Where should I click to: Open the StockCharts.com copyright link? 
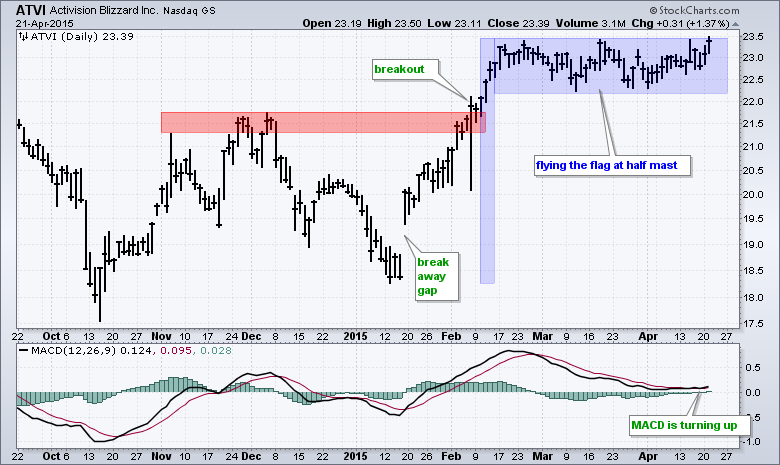pyautogui.click(x=694, y=10)
